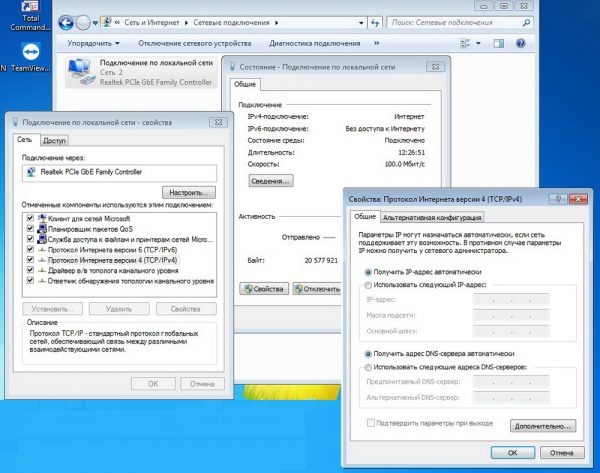600x473 pixels.
Task: Click the Сеть и Интернет breadcrumb
Action: tap(152, 23)
